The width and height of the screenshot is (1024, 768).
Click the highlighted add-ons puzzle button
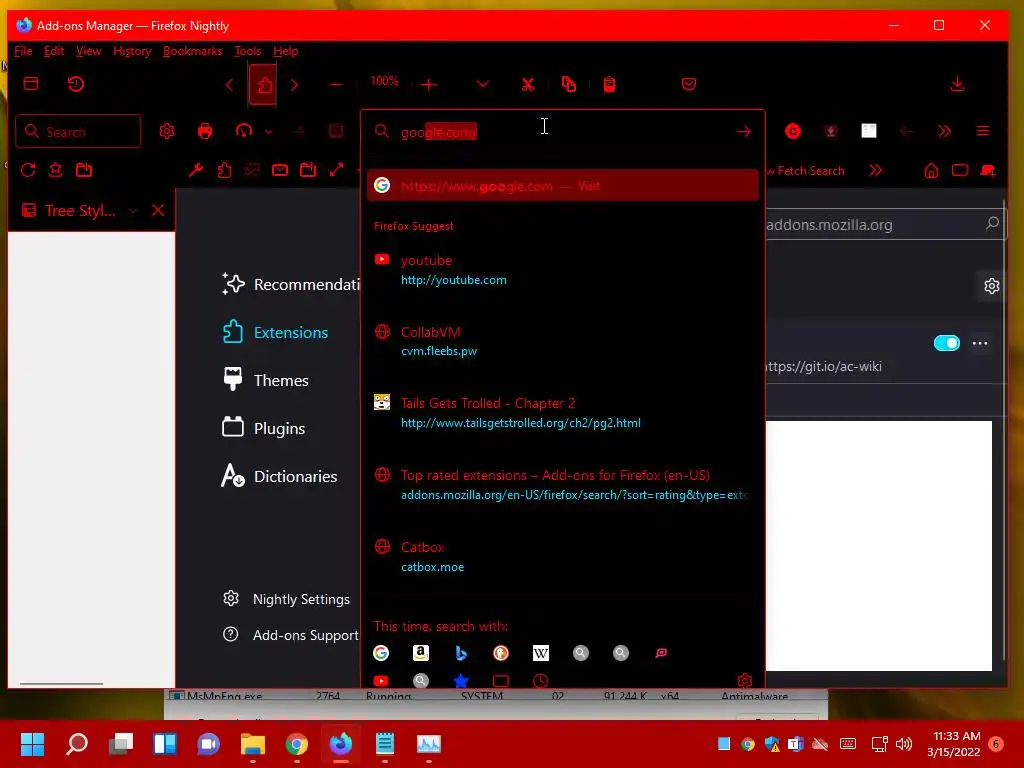click(264, 85)
